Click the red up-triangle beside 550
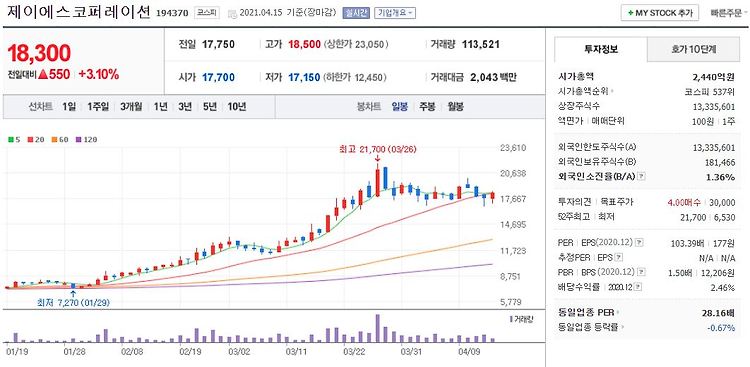This screenshot has height=367, width=750. [43, 75]
